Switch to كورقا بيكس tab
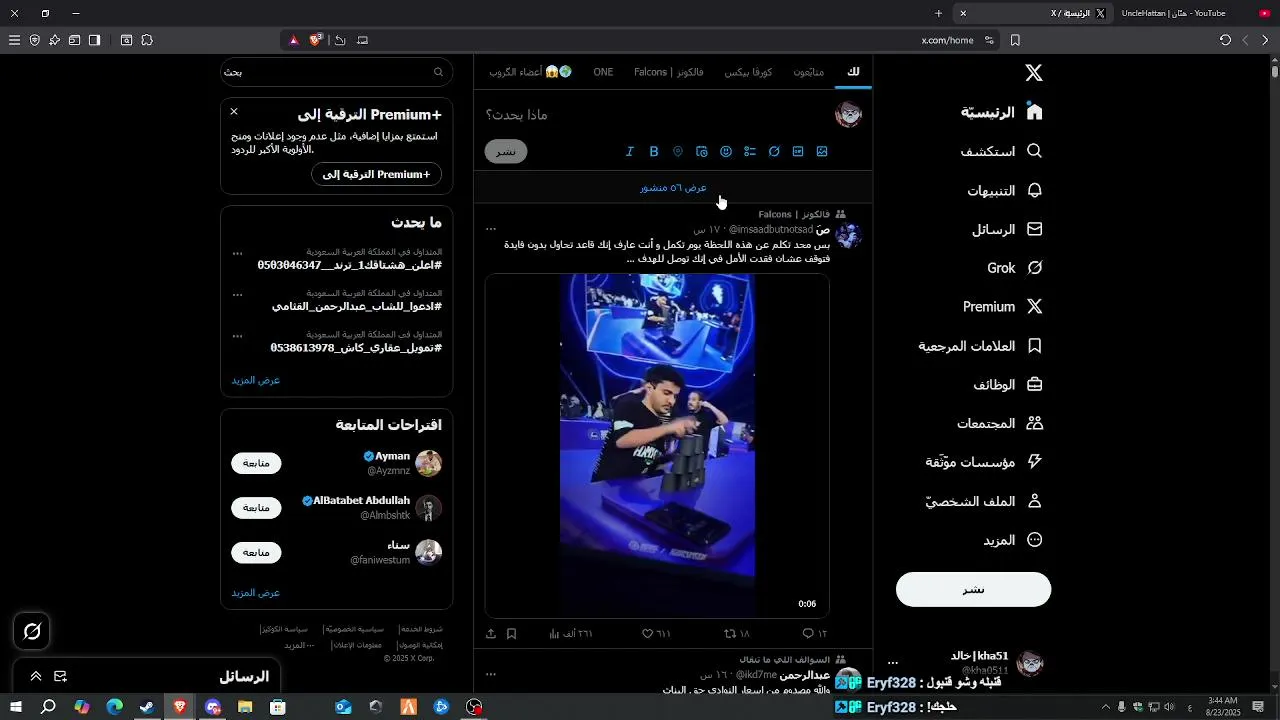The image size is (1280, 720). click(x=748, y=72)
